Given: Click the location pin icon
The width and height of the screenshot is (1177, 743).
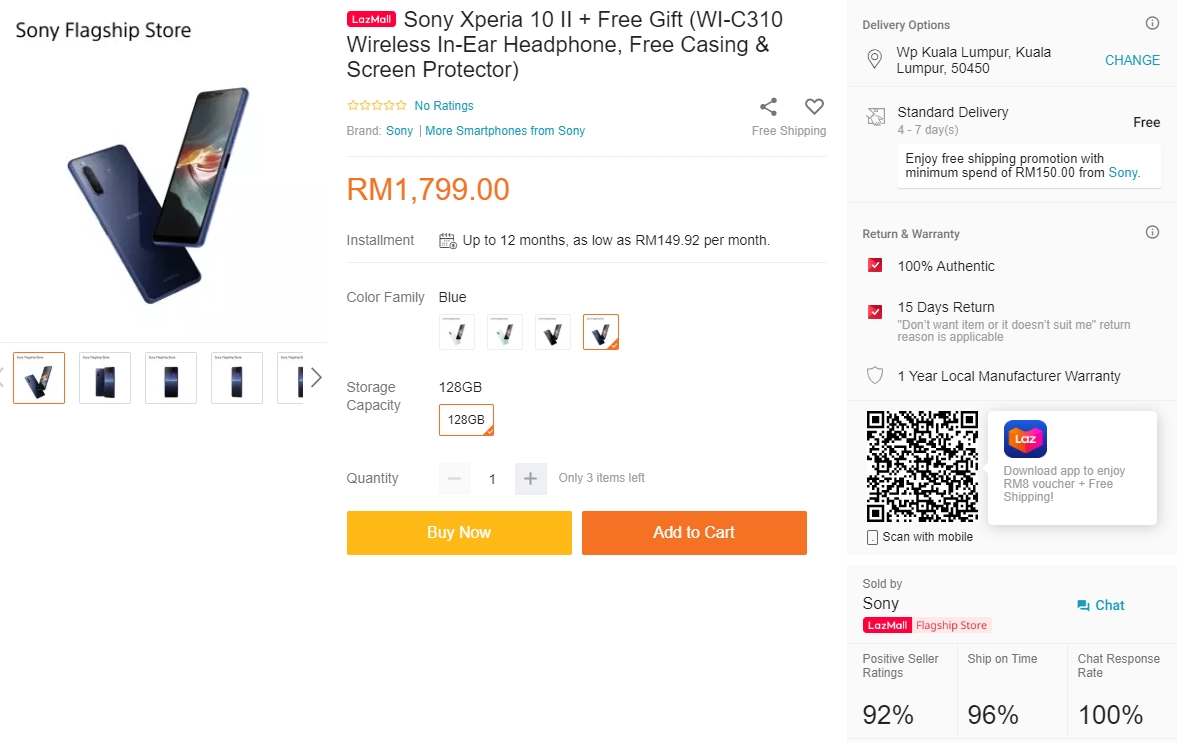Looking at the screenshot, I should tap(874, 60).
